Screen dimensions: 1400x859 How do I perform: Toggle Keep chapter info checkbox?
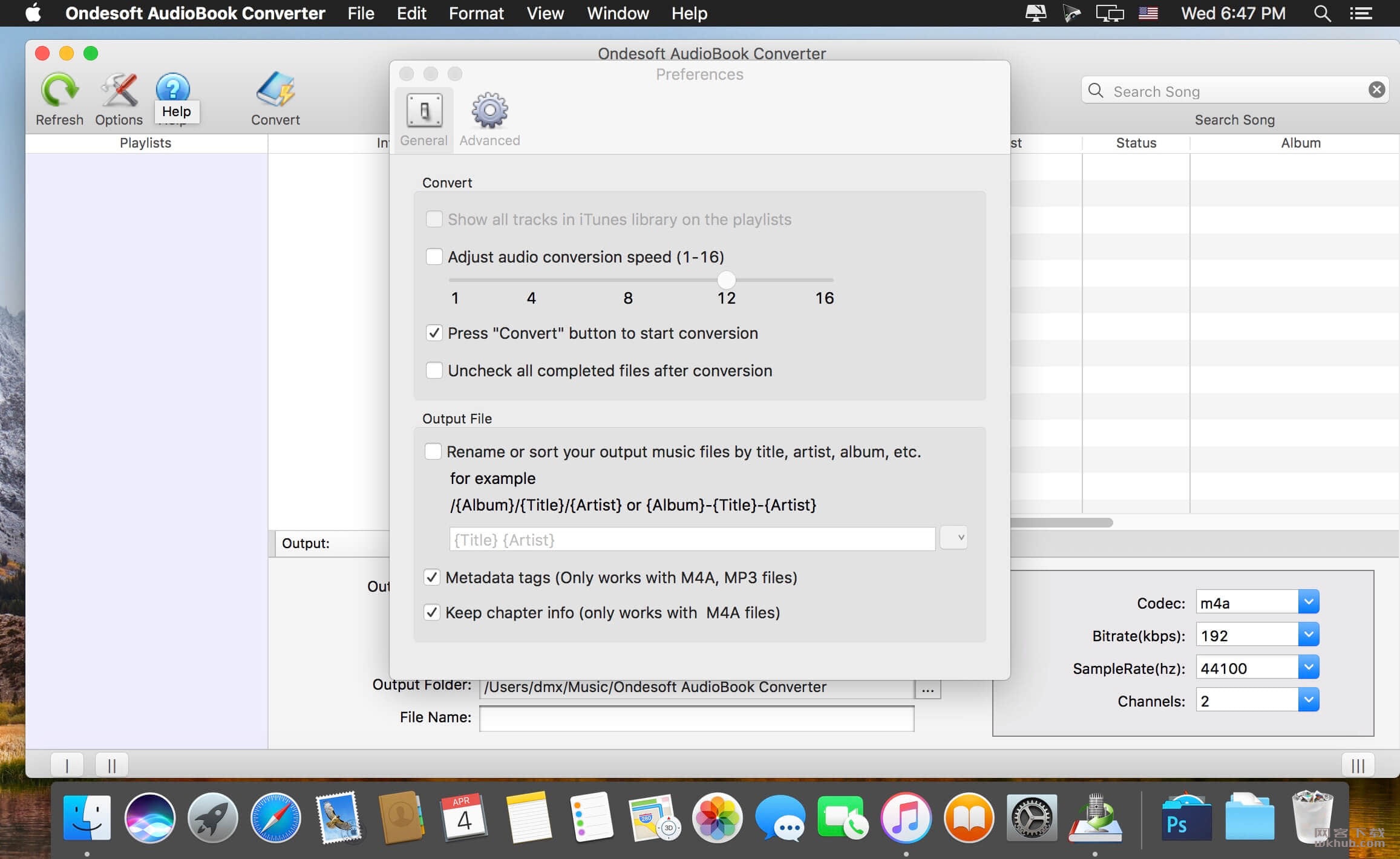pyautogui.click(x=431, y=612)
